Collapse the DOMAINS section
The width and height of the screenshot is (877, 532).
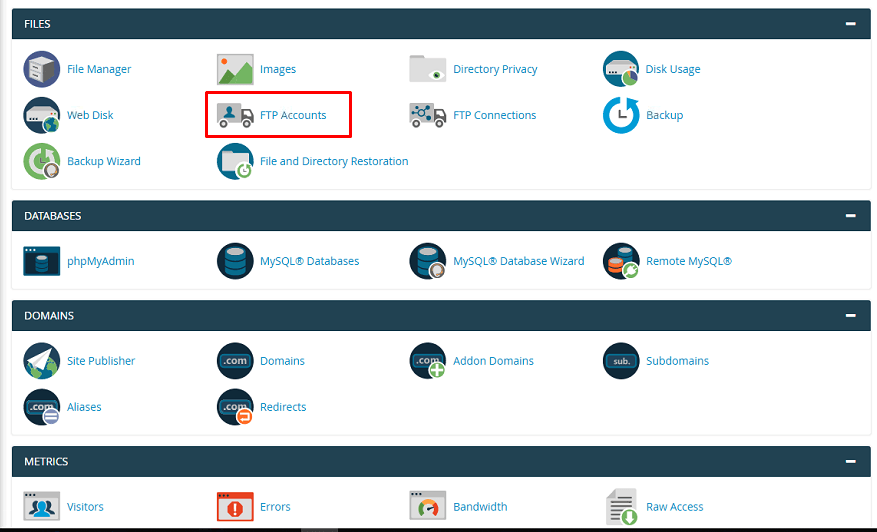(851, 315)
